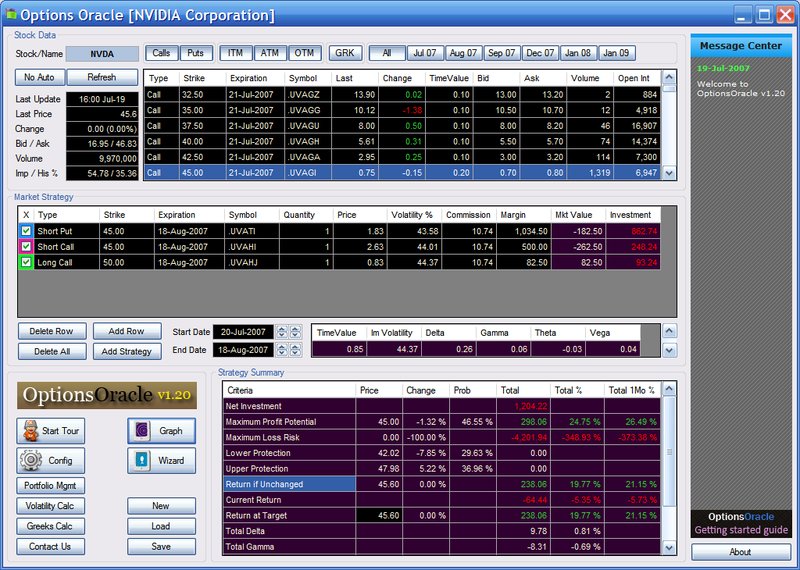Viewport: 800px width, 570px height.
Task: Click Delete Row button
Action: pos(52,331)
